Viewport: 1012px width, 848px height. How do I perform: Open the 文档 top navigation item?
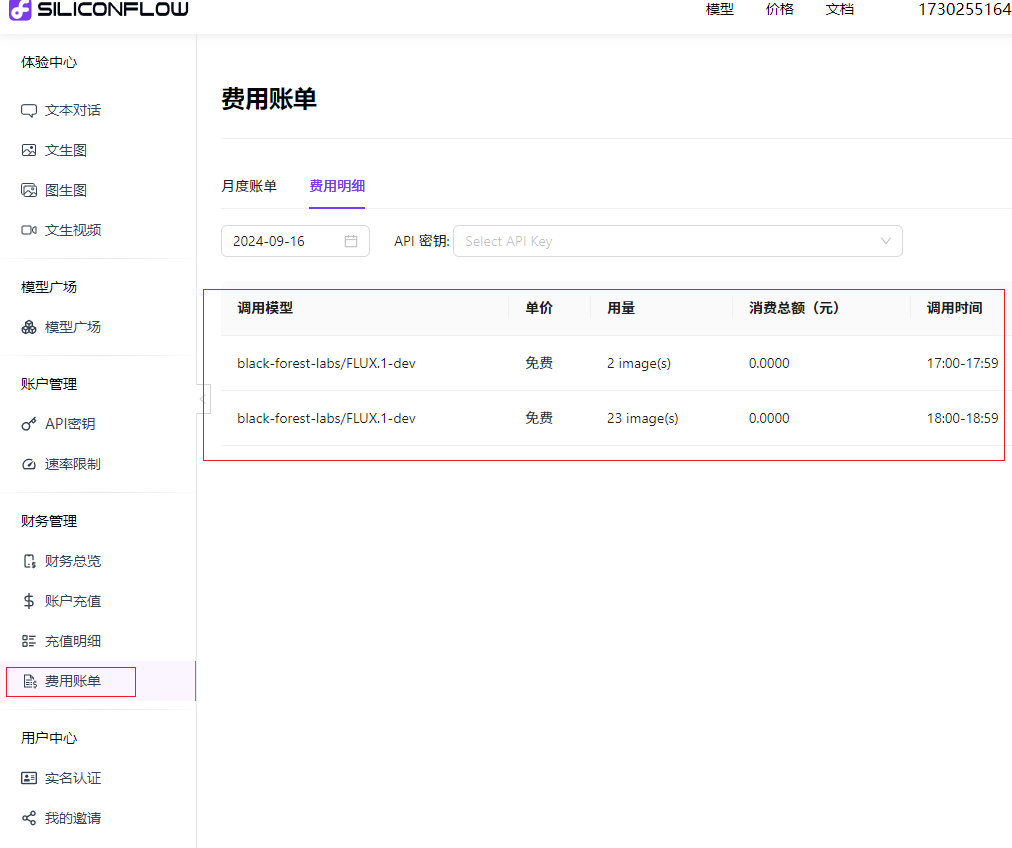840,9
